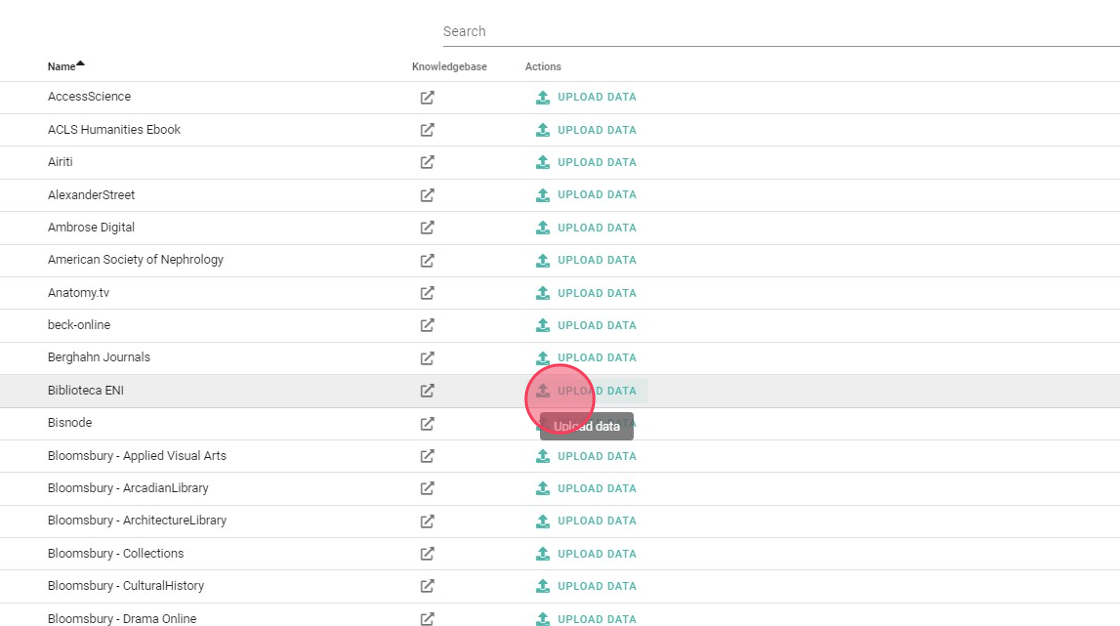
Task: Select the AccessScience row name
Action: 89,96
